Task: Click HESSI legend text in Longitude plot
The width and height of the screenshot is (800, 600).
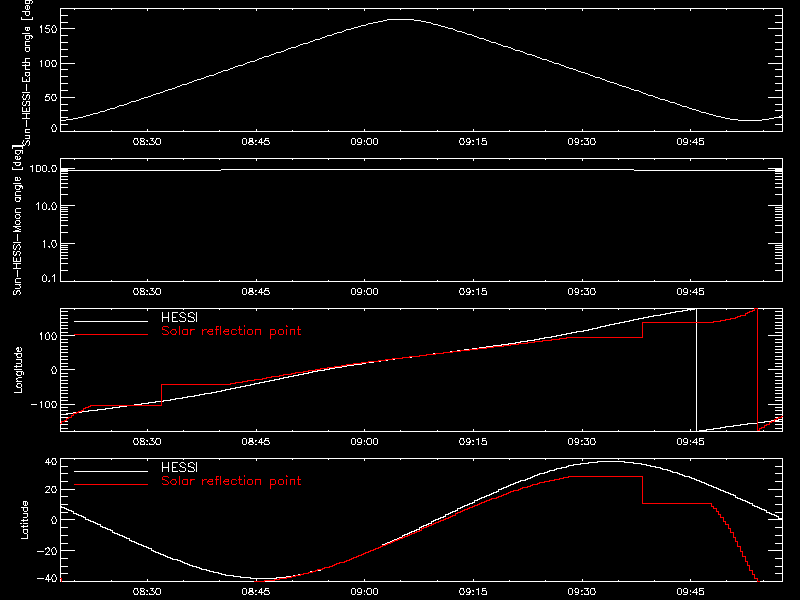Action: [x=179, y=317]
